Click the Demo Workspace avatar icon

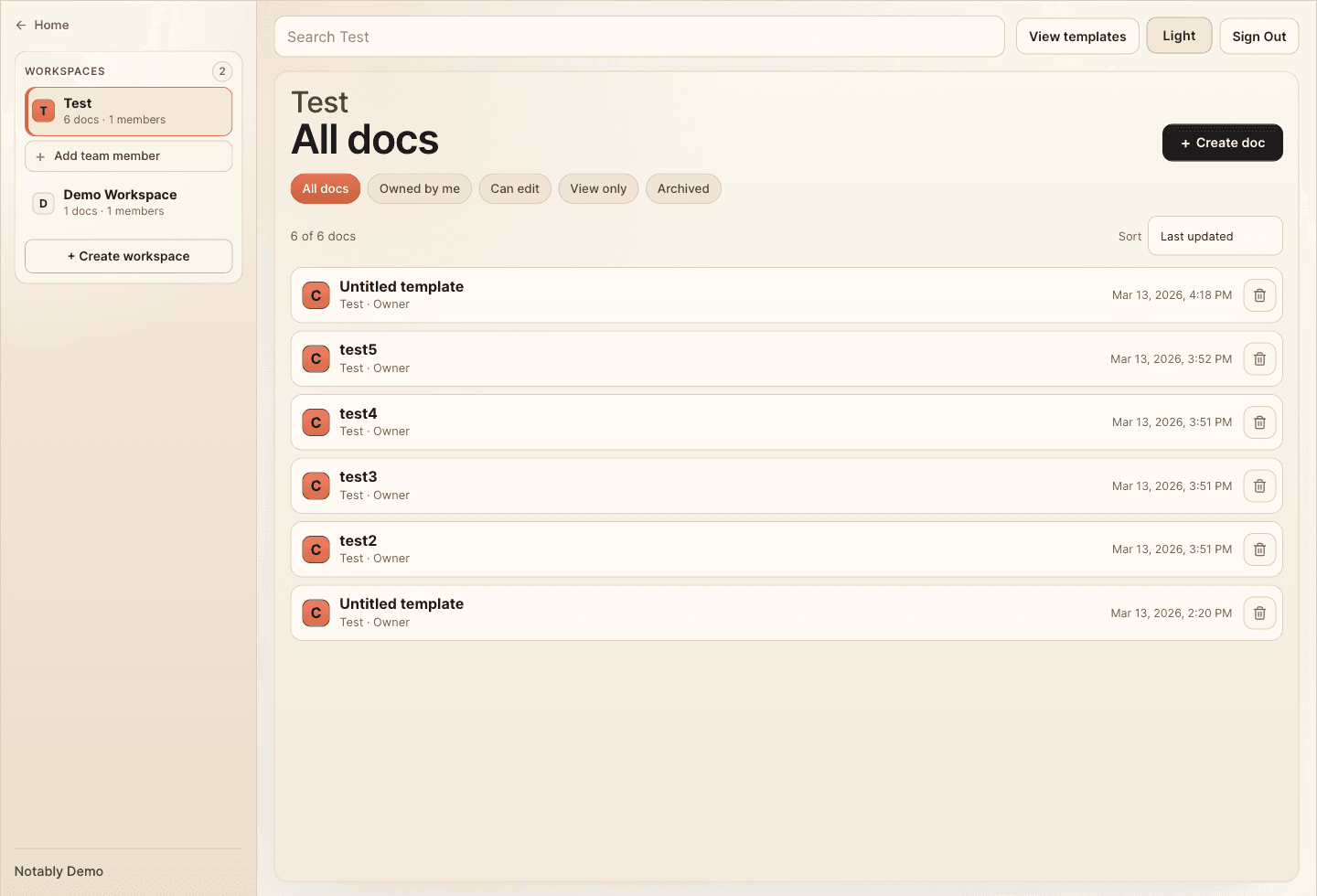click(x=43, y=203)
